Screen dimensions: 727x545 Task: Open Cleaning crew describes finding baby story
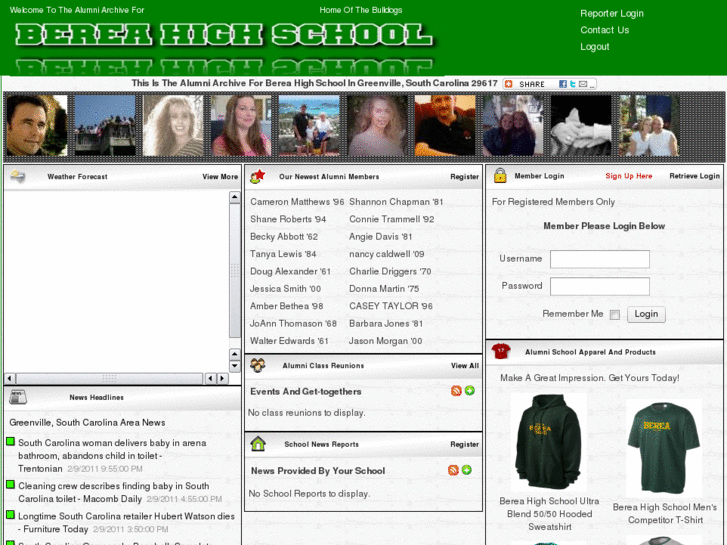(x=114, y=492)
